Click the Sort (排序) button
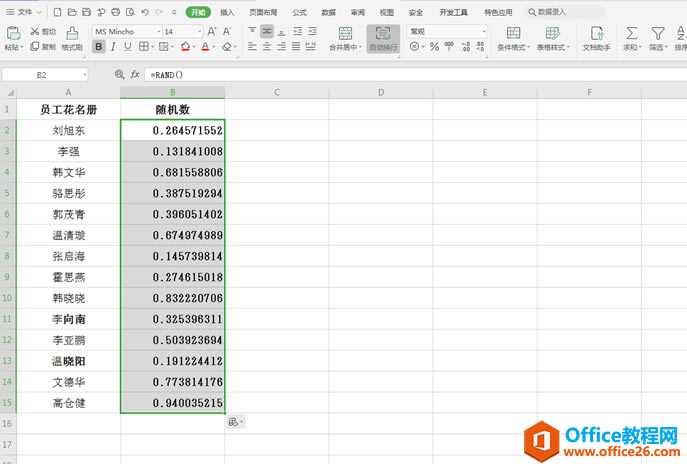 point(680,39)
